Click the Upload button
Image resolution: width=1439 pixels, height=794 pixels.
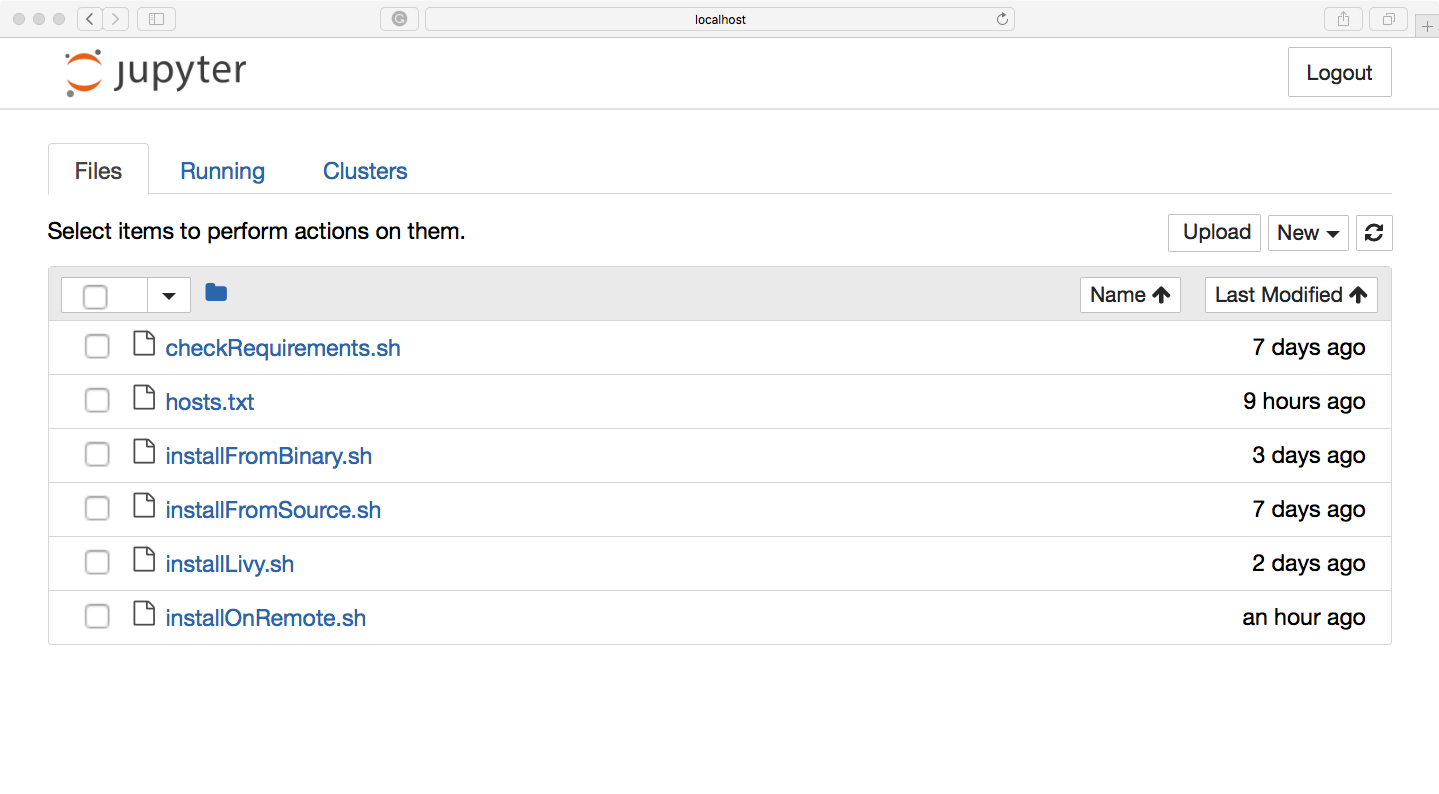tap(1215, 233)
